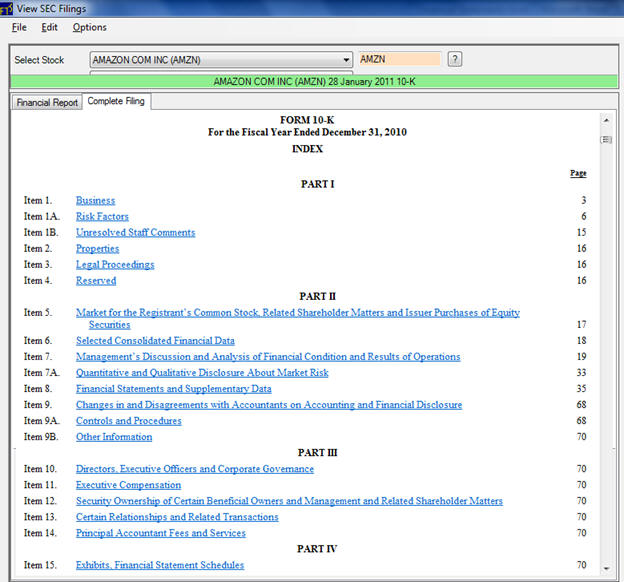Open Management's Discussion and Analysis link

(268, 356)
